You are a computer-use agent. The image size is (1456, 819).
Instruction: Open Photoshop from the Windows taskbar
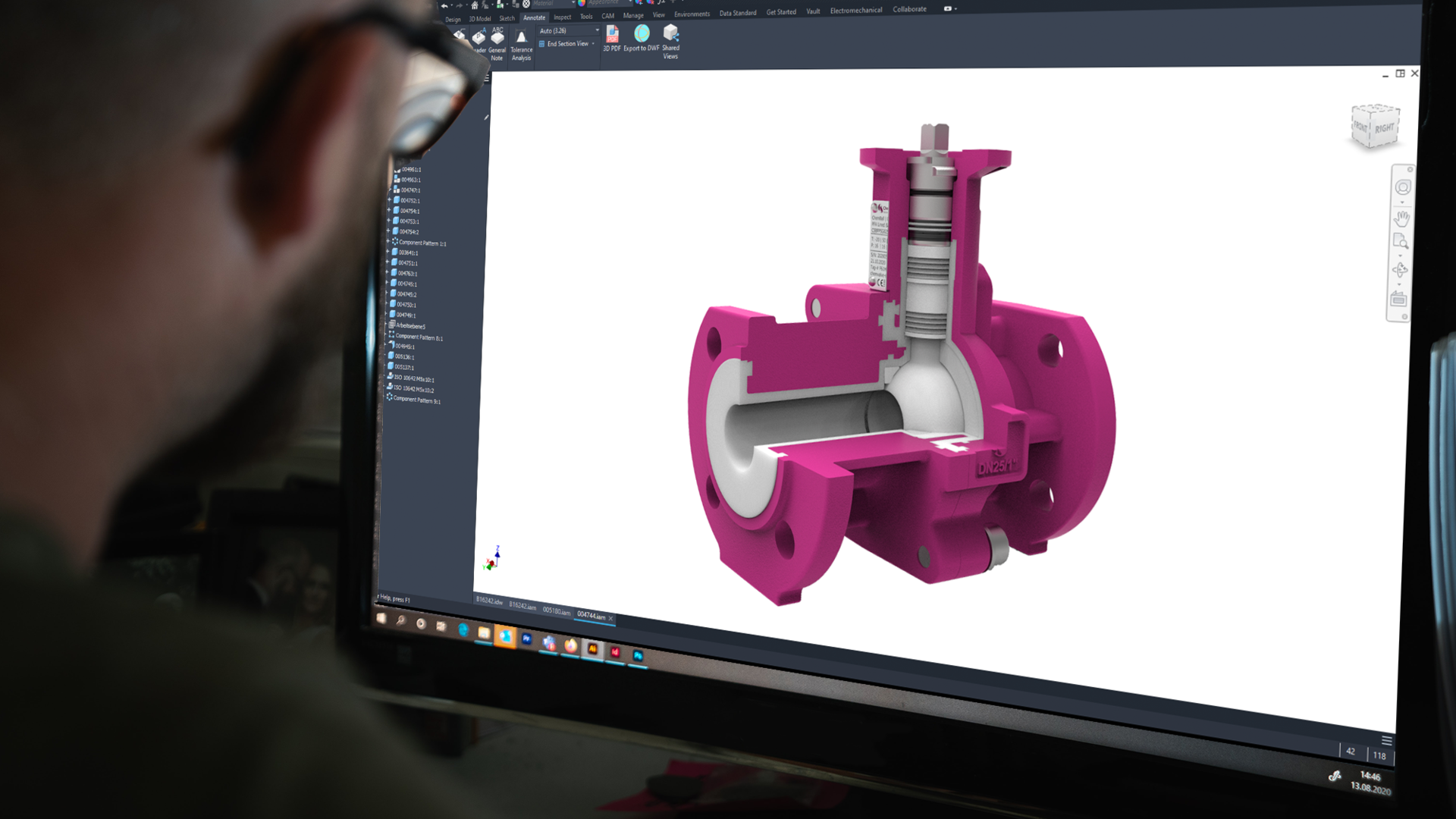point(638,656)
